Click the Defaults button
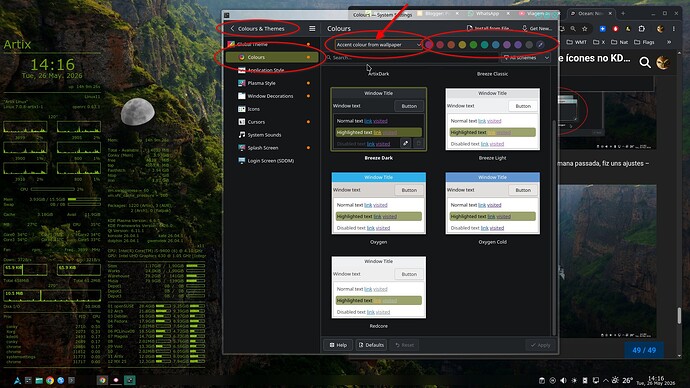 (x=371, y=345)
